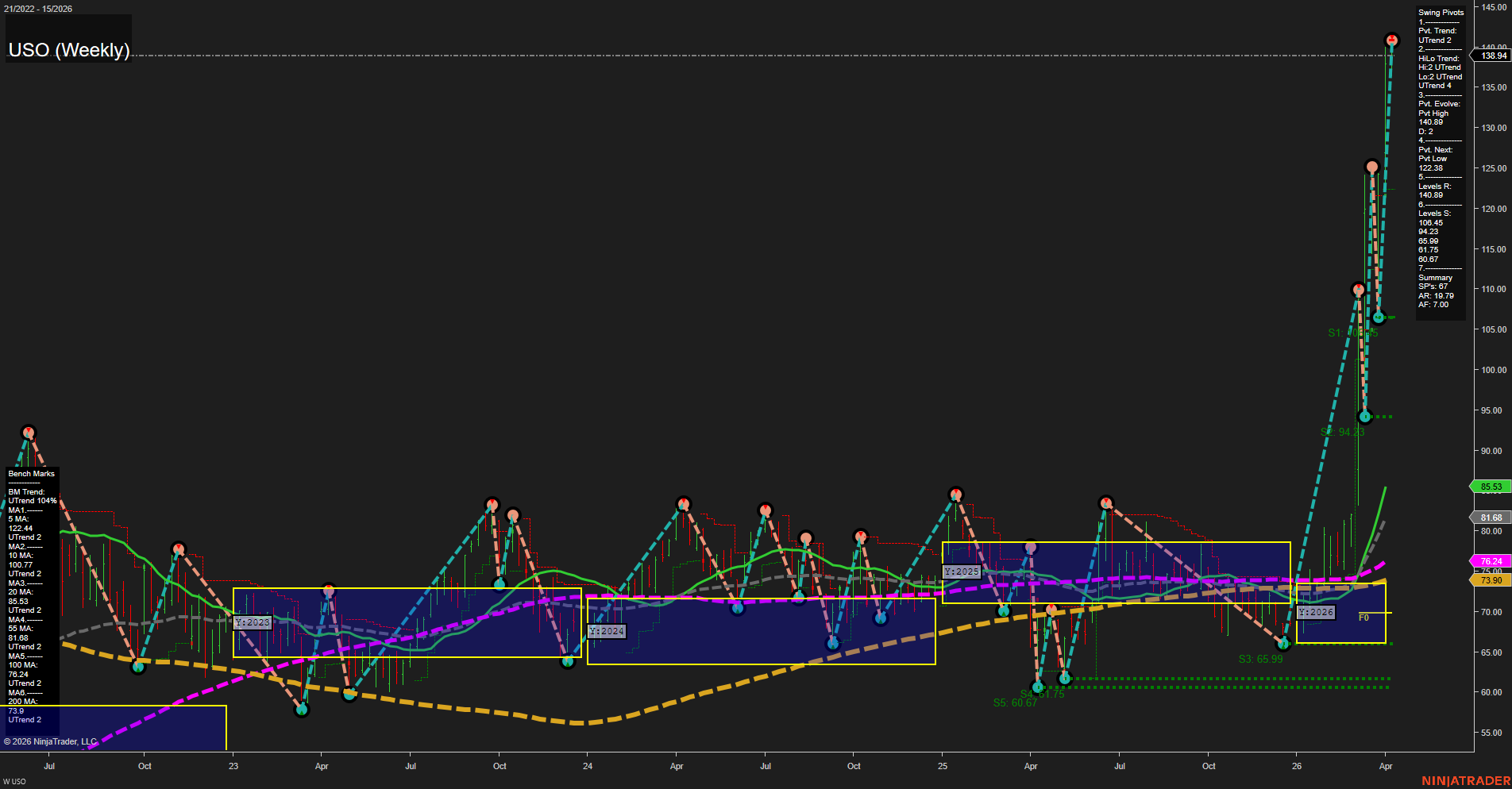1512x789 pixels.
Task: Select the red pivot-high marker at the 140.89 peak
Action: pyautogui.click(x=1390, y=38)
